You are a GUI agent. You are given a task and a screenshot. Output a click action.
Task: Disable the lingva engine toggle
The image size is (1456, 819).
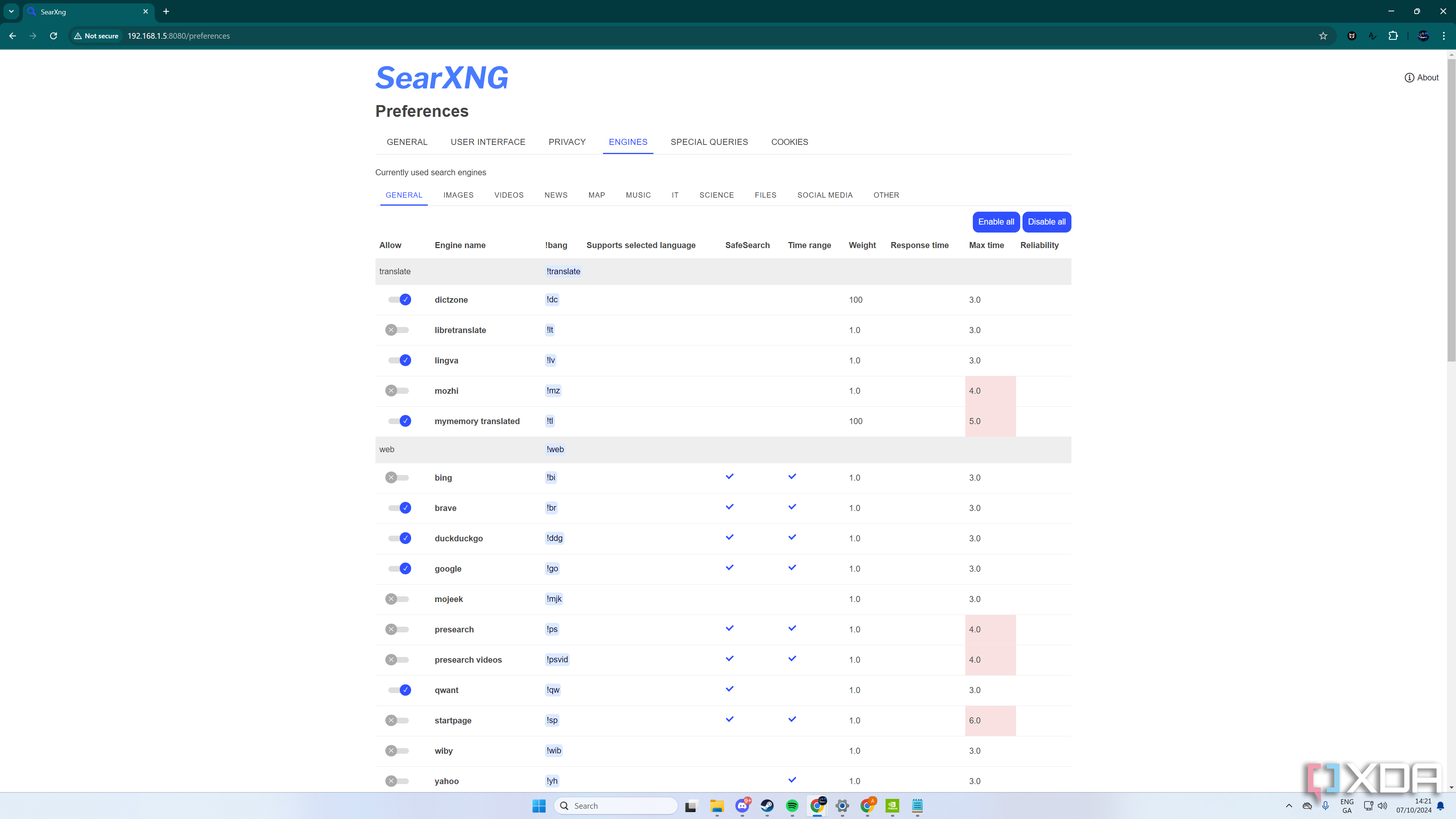point(399,361)
